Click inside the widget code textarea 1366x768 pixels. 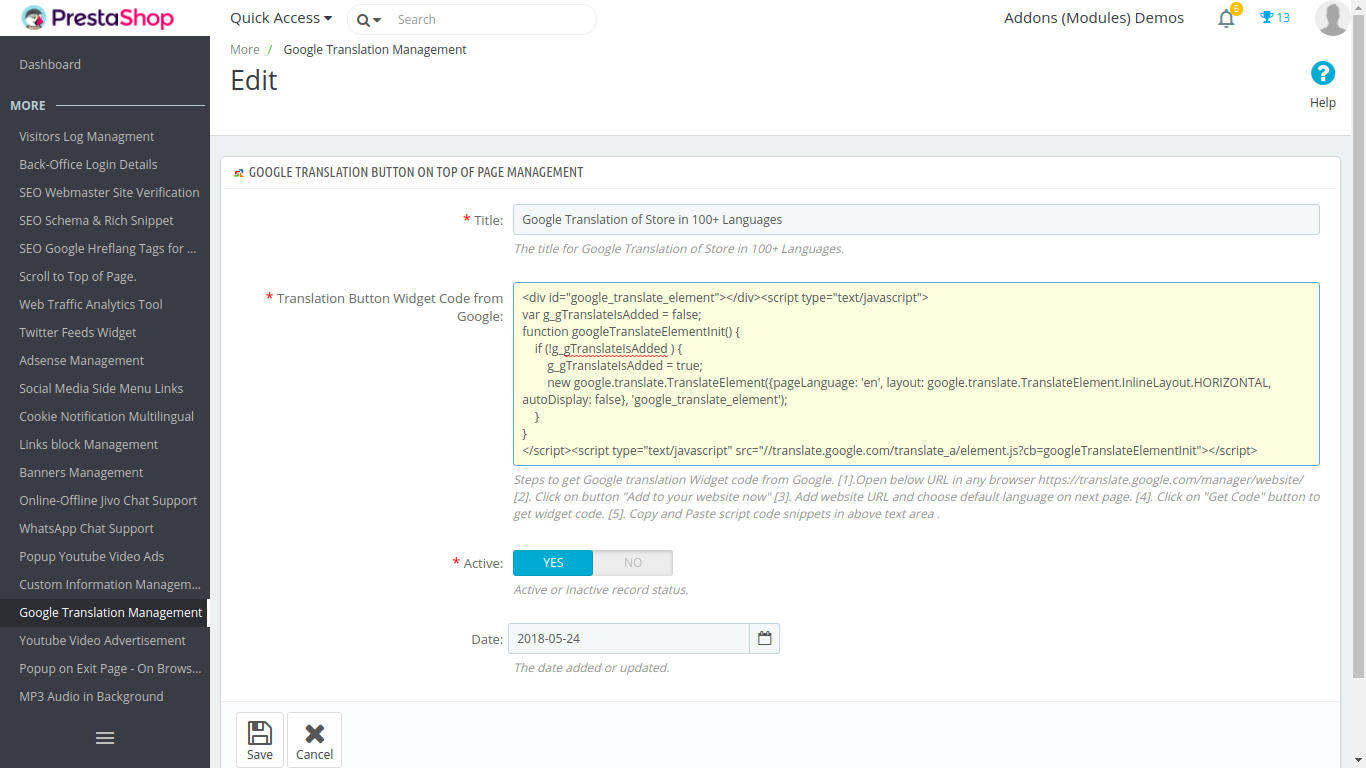[916, 374]
